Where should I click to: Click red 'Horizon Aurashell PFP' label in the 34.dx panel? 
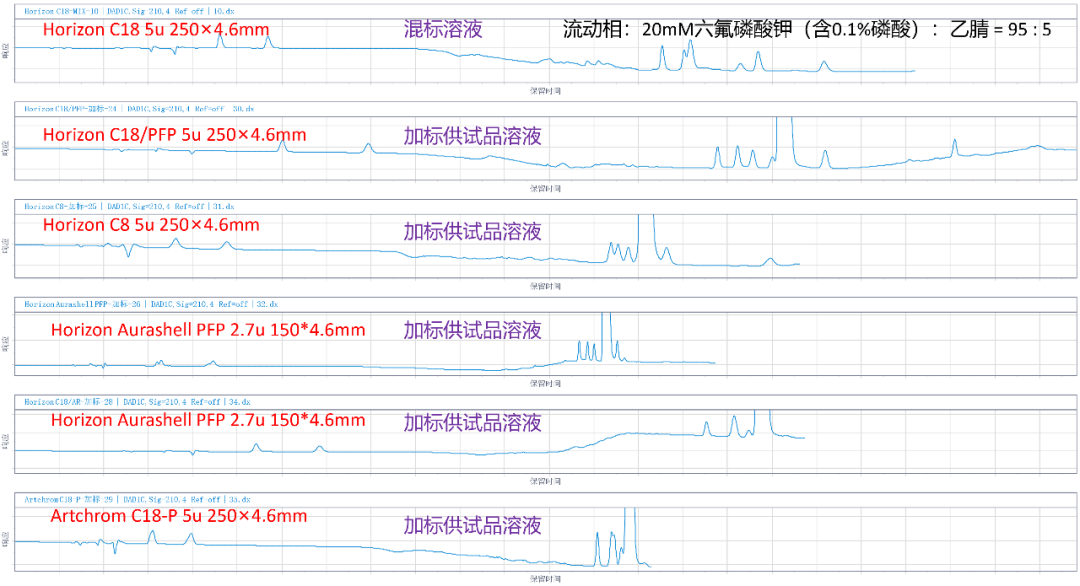(x=208, y=421)
